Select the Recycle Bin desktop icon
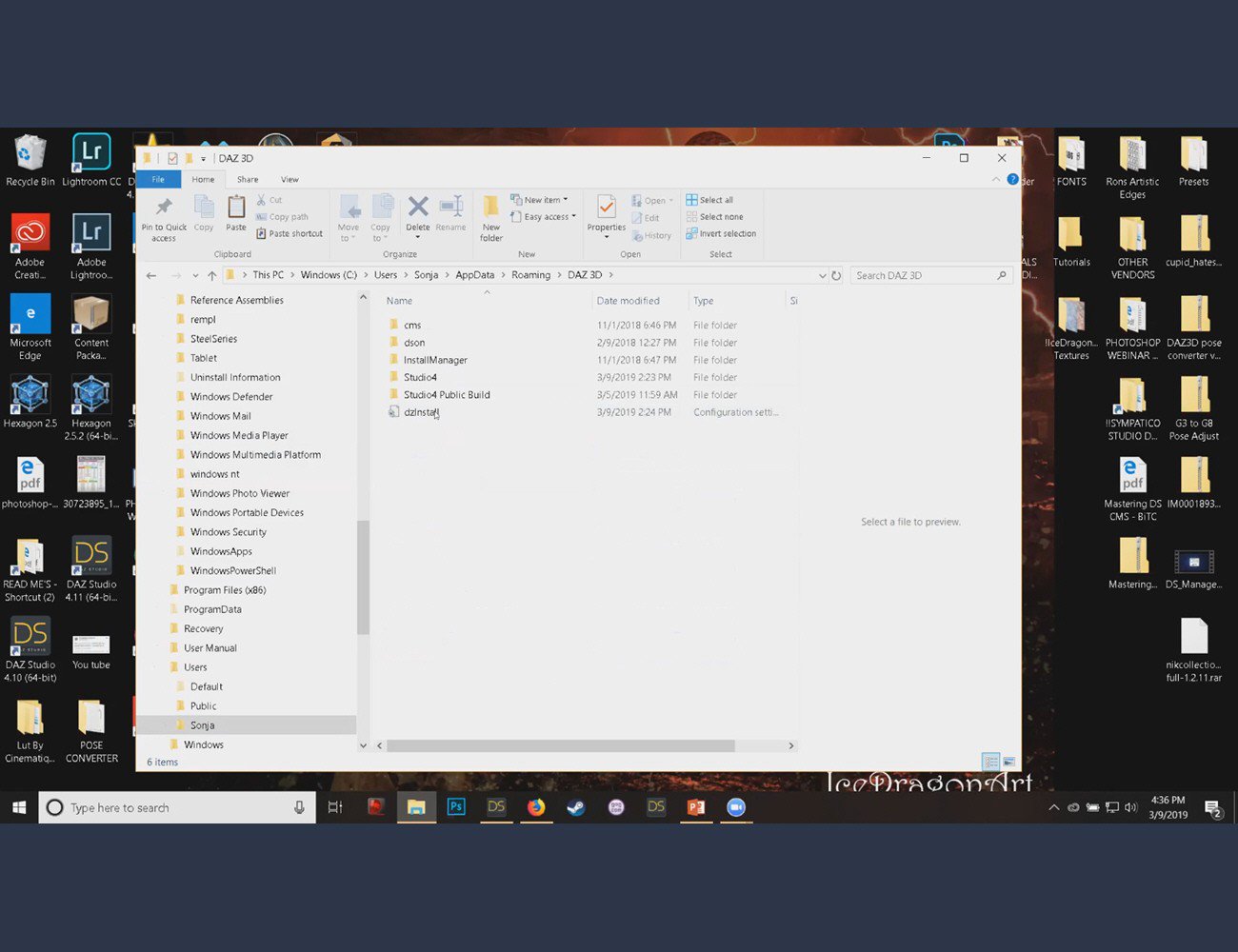The image size is (1238, 952). [30, 160]
